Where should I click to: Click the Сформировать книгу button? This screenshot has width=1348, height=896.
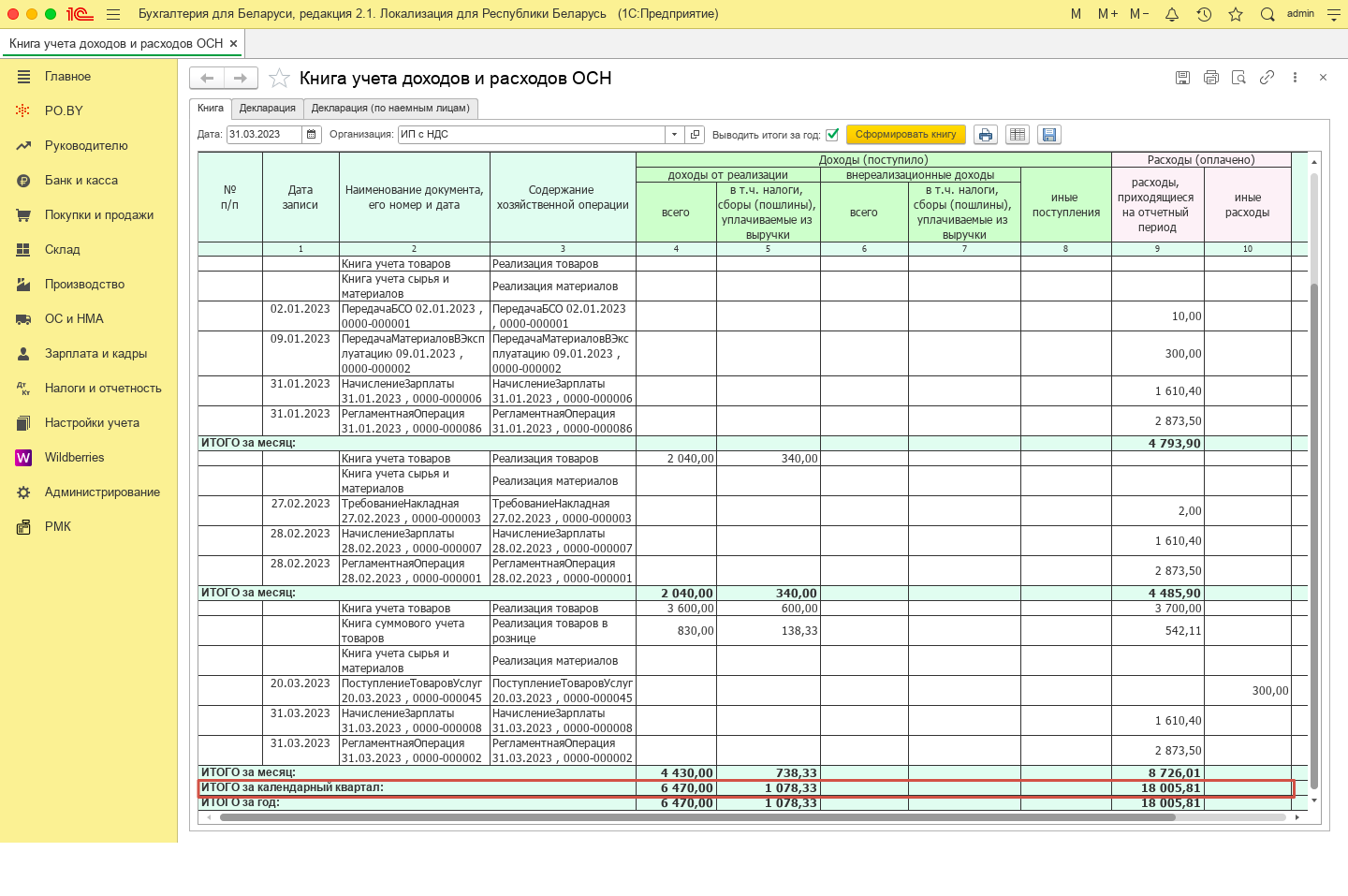[x=905, y=135]
